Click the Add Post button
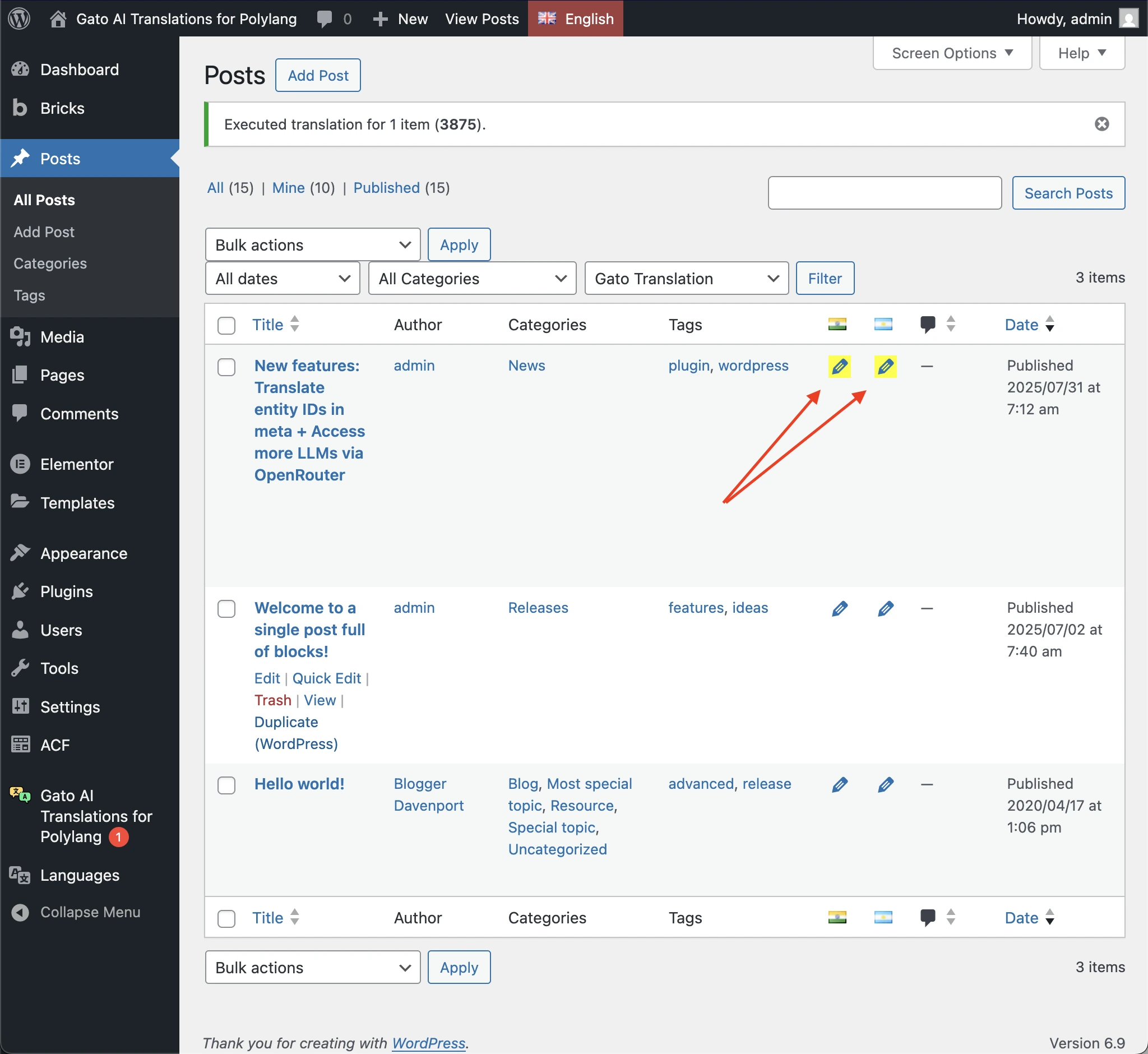Viewport: 1148px width, 1054px height. 318,75
